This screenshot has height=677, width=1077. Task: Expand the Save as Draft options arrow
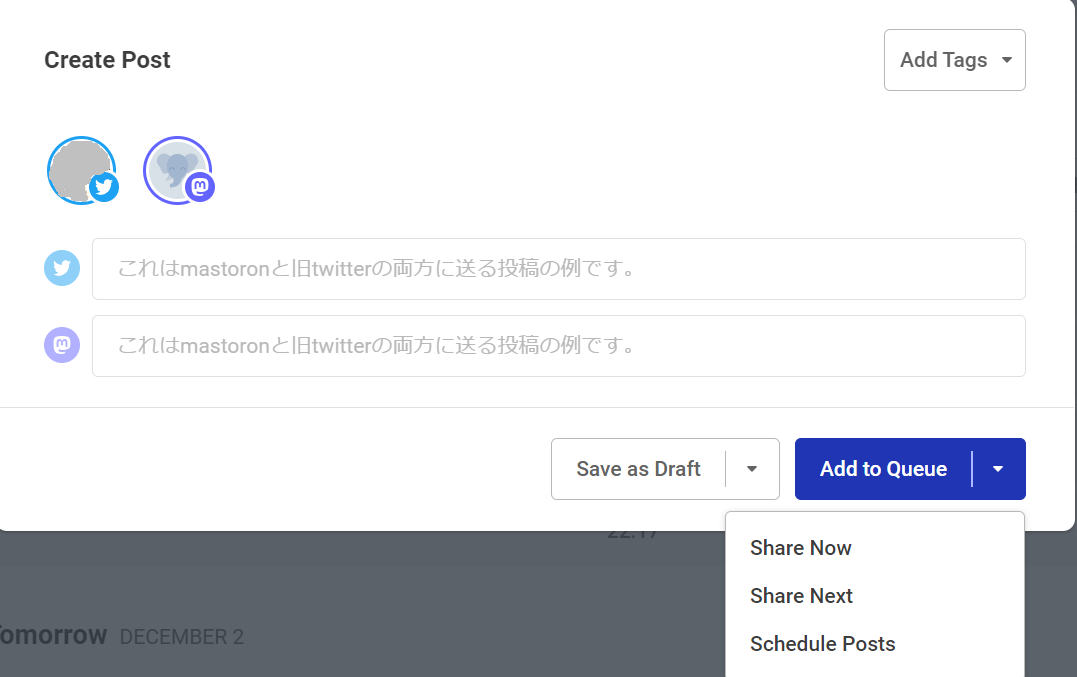(x=752, y=468)
